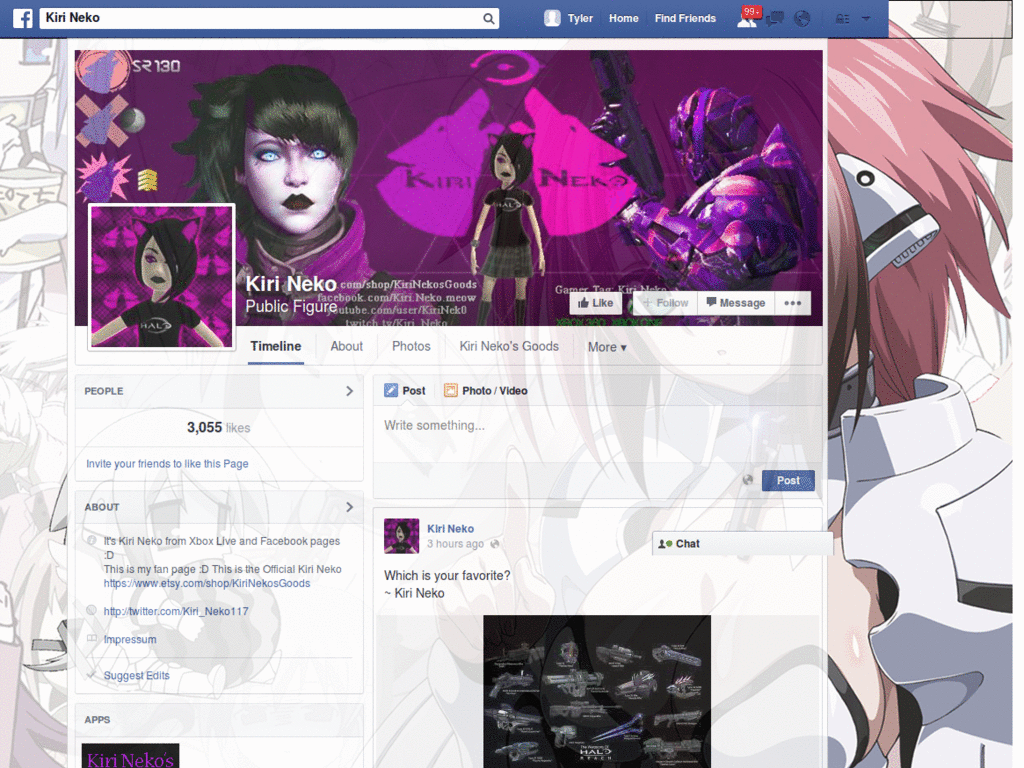Click the Photo / Video camera icon

click(451, 391)
